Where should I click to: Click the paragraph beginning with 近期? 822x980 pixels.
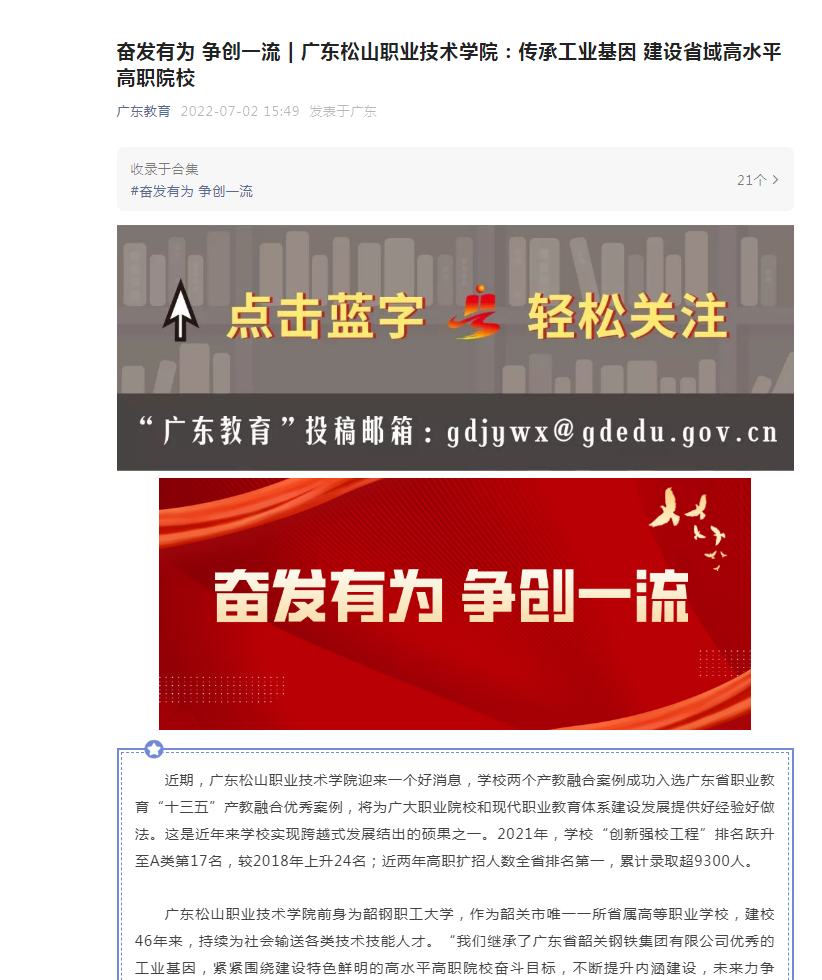click(x=454, y=821)
